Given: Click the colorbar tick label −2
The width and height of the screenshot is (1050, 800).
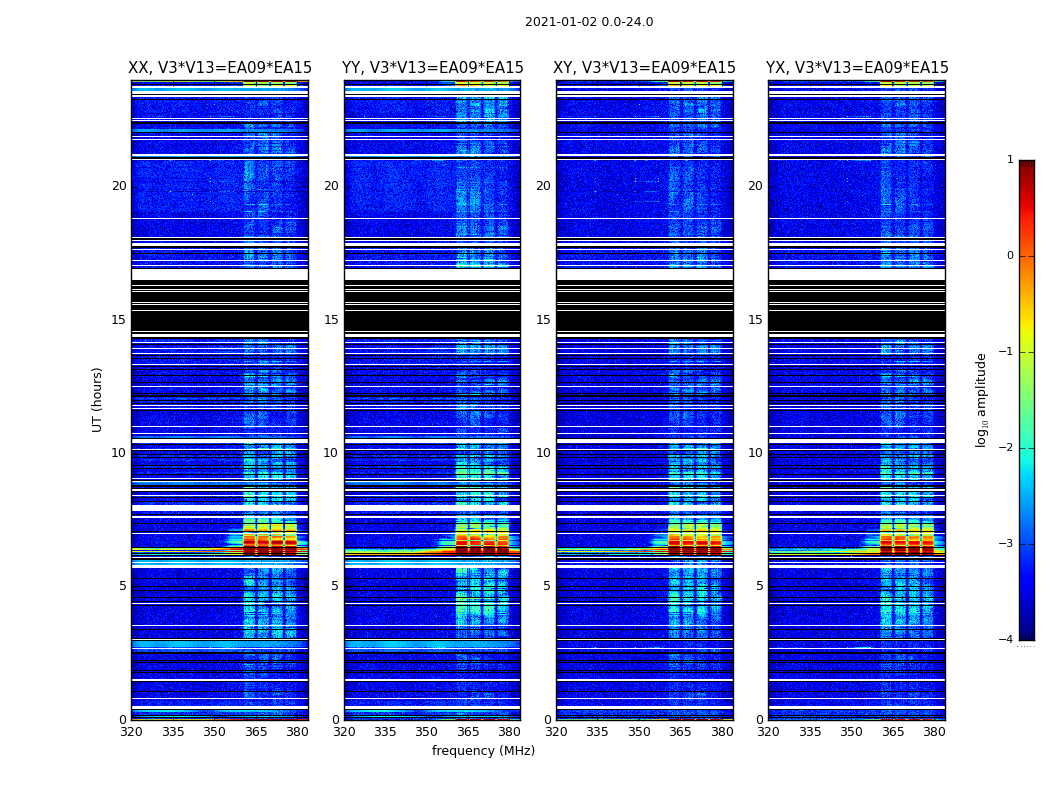Looking at the screenshot, I should pyautogui.click(x=1007, y=448).
